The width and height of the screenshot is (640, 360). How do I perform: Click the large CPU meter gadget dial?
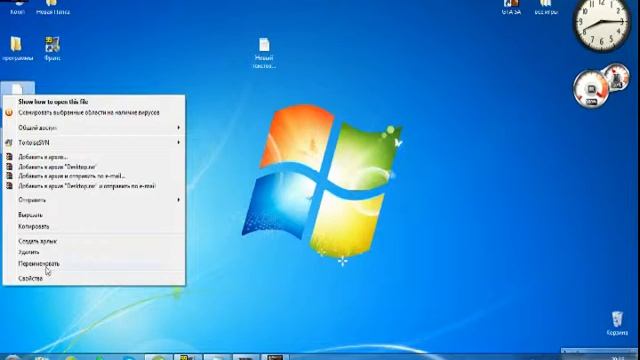click(591, 89)
